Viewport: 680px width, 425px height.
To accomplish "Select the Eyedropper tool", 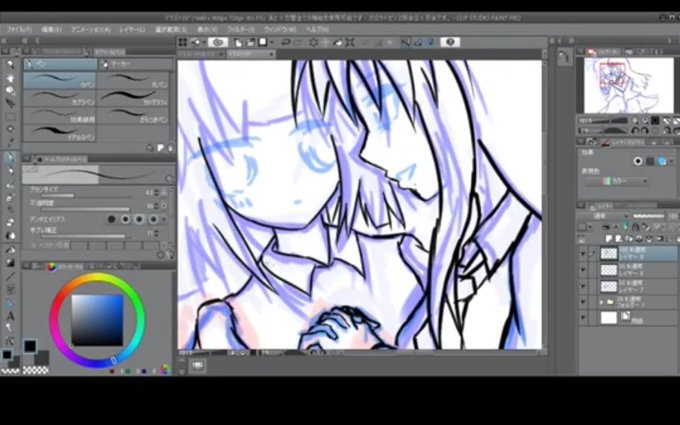I will tap(10, 142).
